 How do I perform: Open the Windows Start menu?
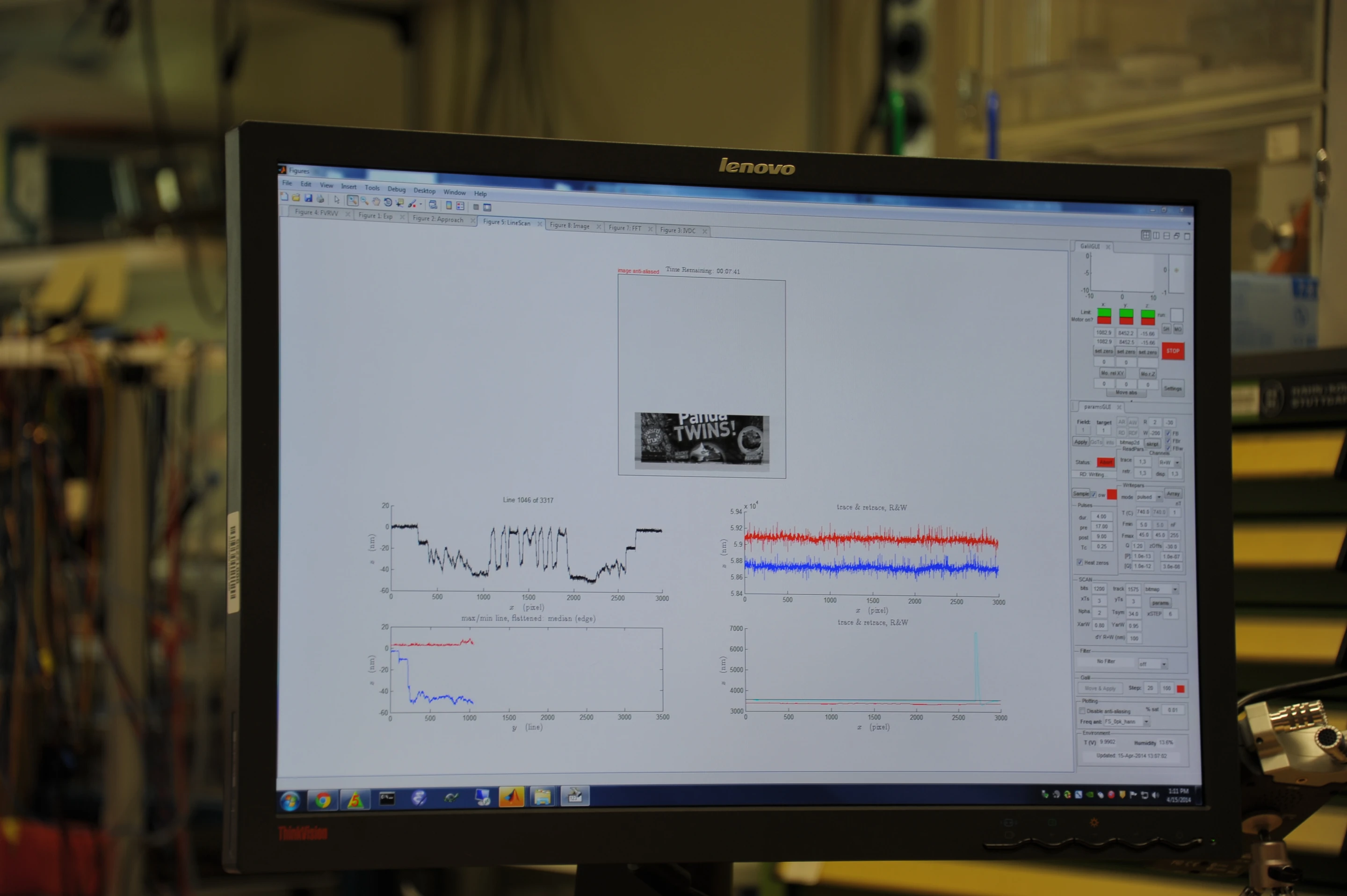(x=290, y=801)
